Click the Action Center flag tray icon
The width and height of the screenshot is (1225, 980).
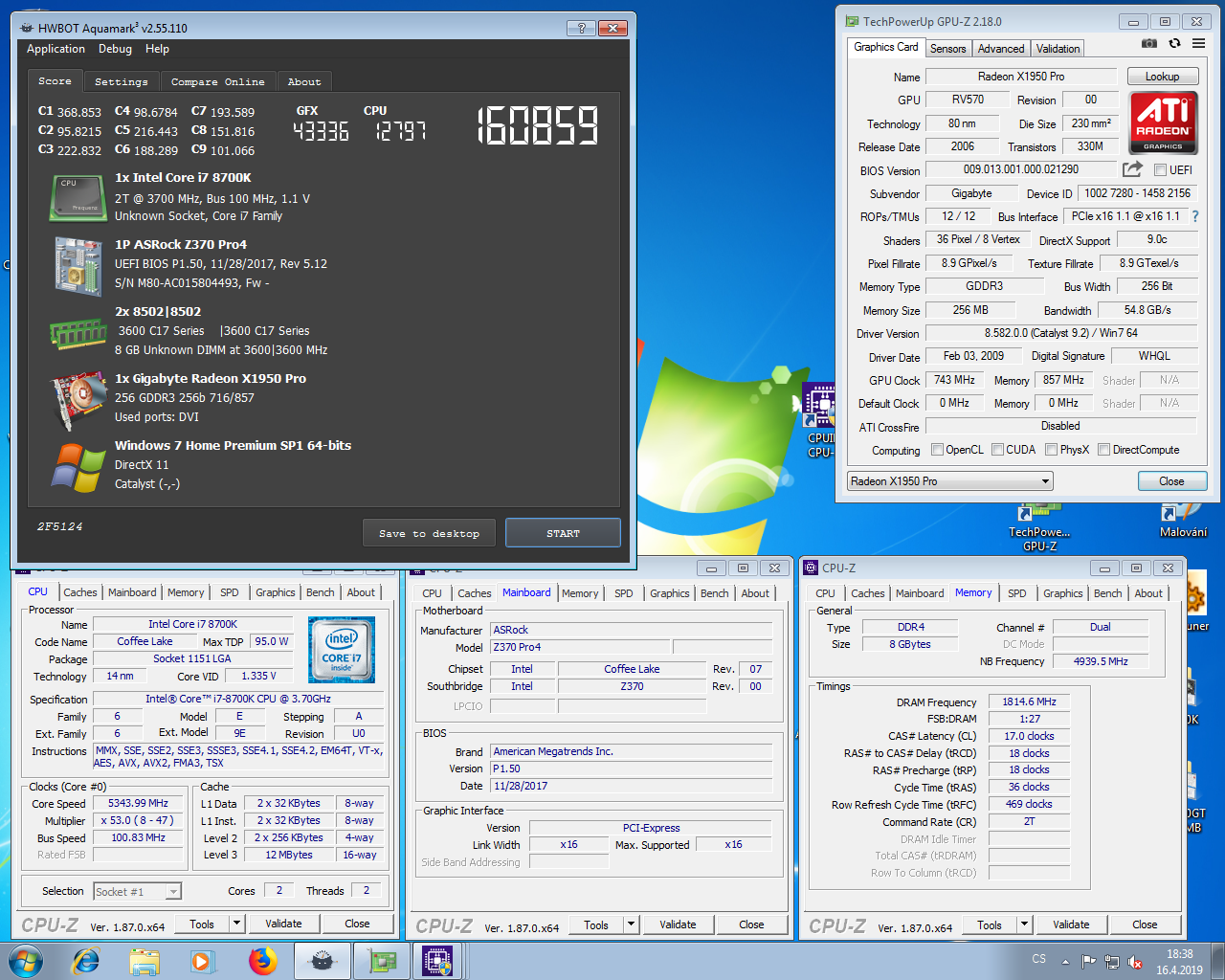pyautogui.click(x=1088, y=961)
